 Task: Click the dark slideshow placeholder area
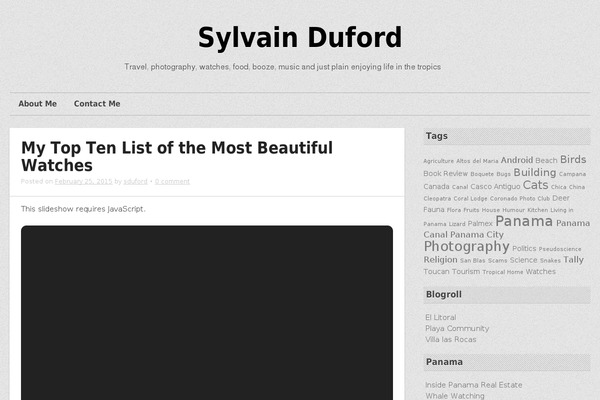[207, 313]
